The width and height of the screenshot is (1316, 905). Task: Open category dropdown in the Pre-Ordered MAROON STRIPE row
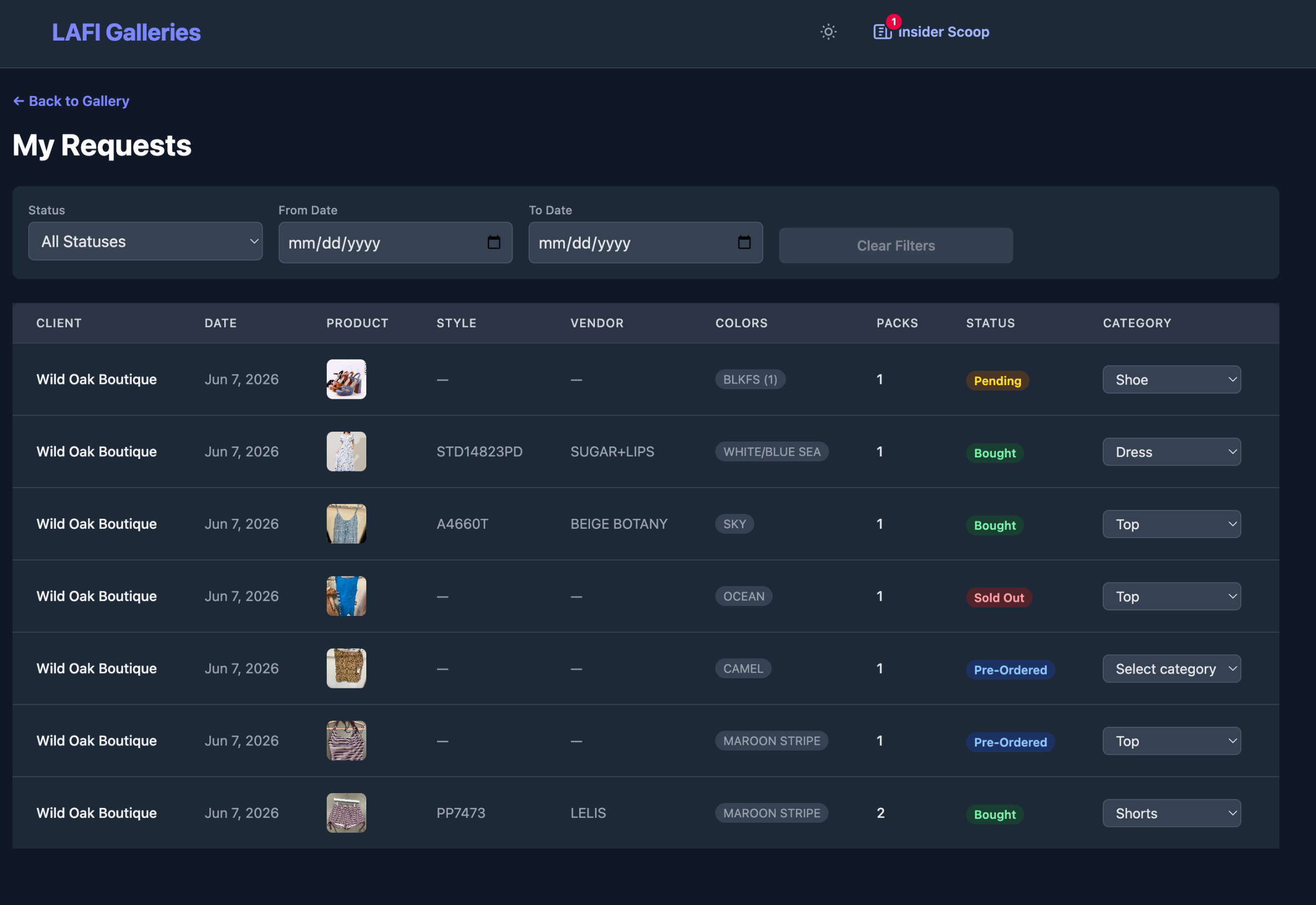[1171, 740]
